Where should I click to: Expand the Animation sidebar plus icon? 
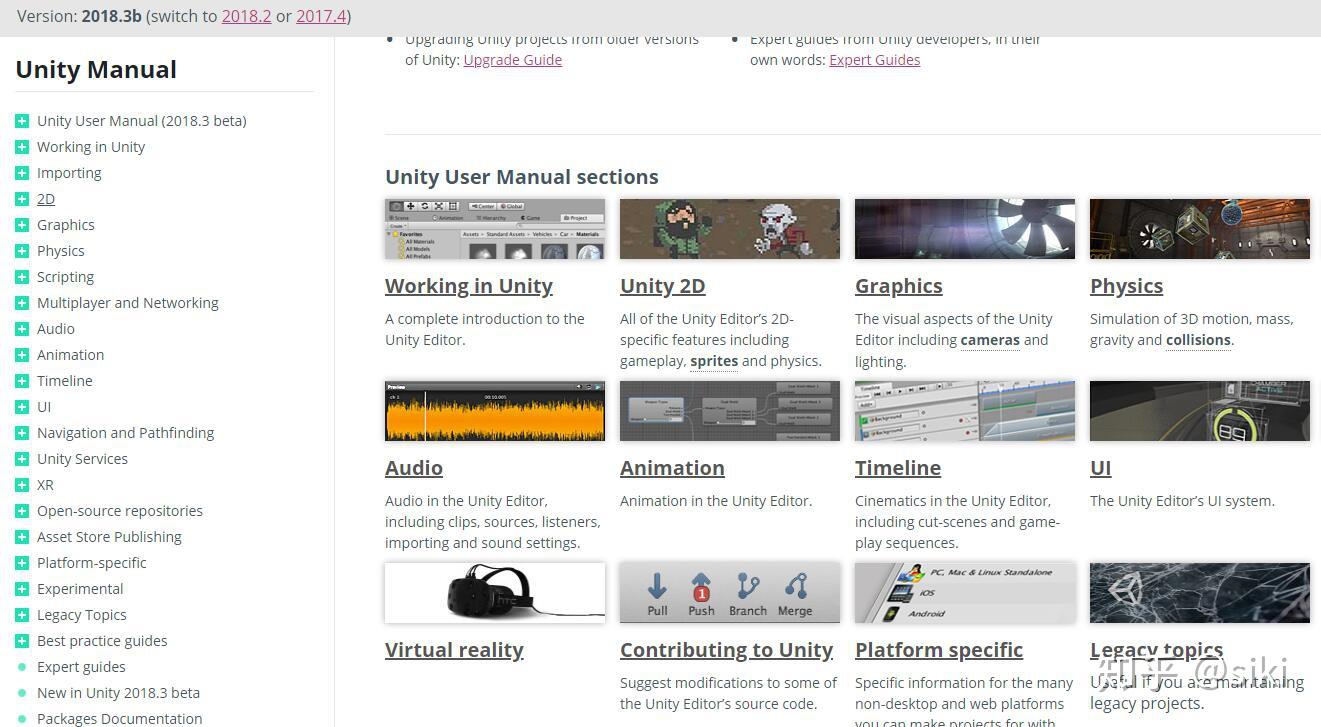tap(22, 355)
